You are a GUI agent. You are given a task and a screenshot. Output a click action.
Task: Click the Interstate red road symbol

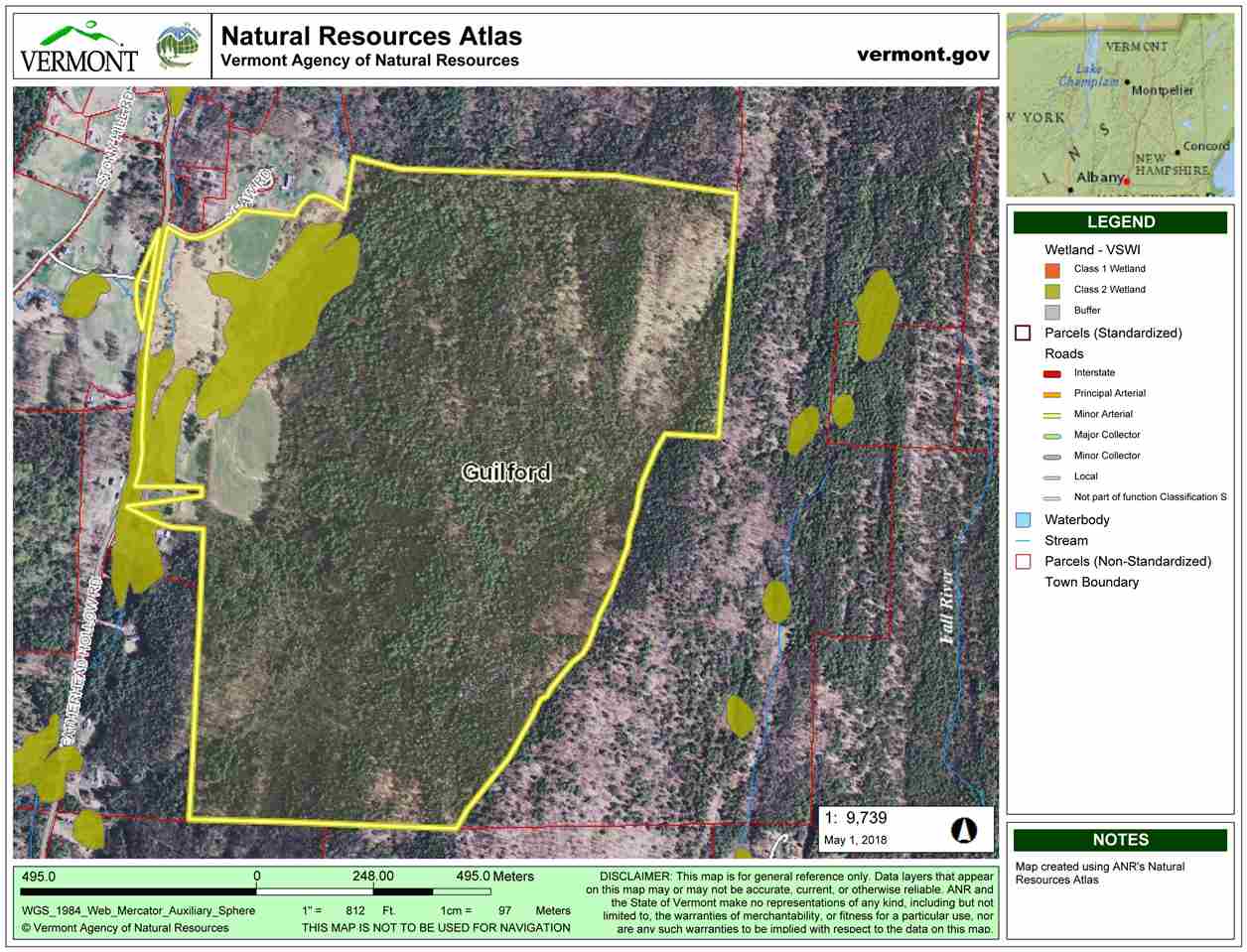point(1052,374)
